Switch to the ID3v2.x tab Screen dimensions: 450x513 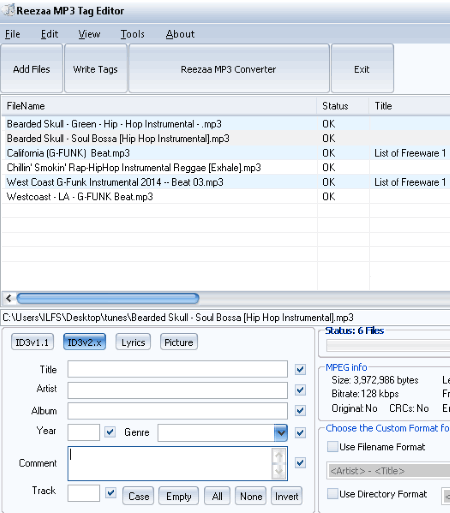(x=84, y=342)
